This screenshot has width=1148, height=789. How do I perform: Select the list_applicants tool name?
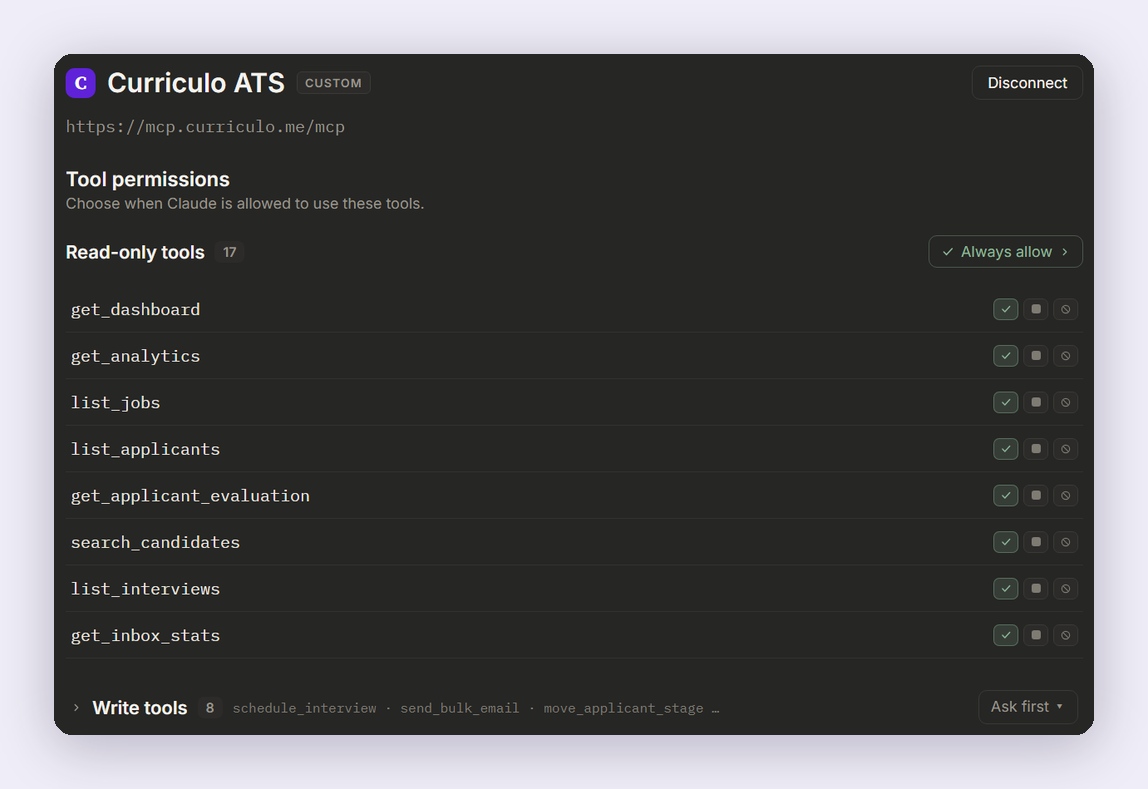coord(146,449)
